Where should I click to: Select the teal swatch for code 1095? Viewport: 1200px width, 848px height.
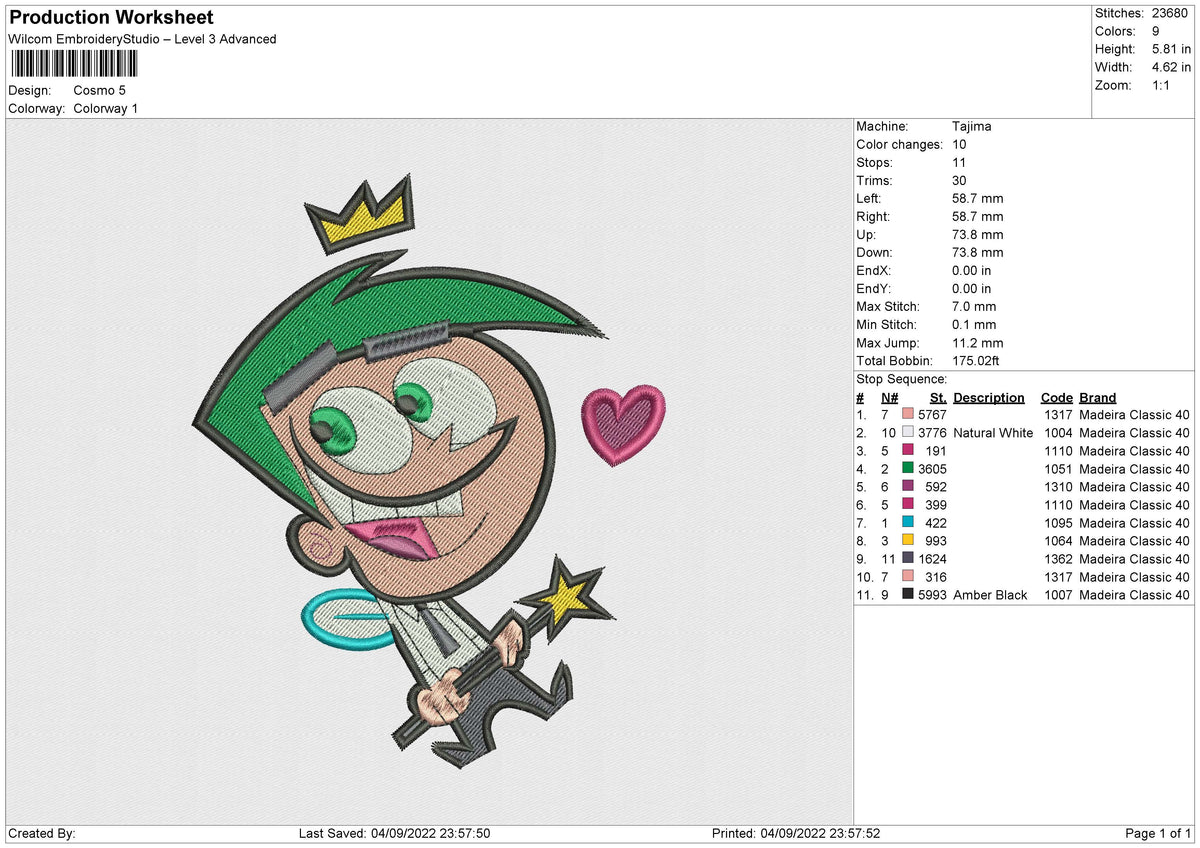tap(908, 522)
